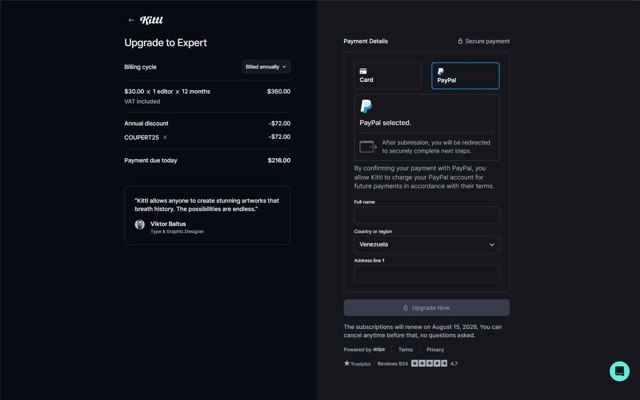Image resolution: width=640 pixels, height=400 pixels.
Task: Click the "Upgrade to Expert" heading
Action: click(165, 43)
